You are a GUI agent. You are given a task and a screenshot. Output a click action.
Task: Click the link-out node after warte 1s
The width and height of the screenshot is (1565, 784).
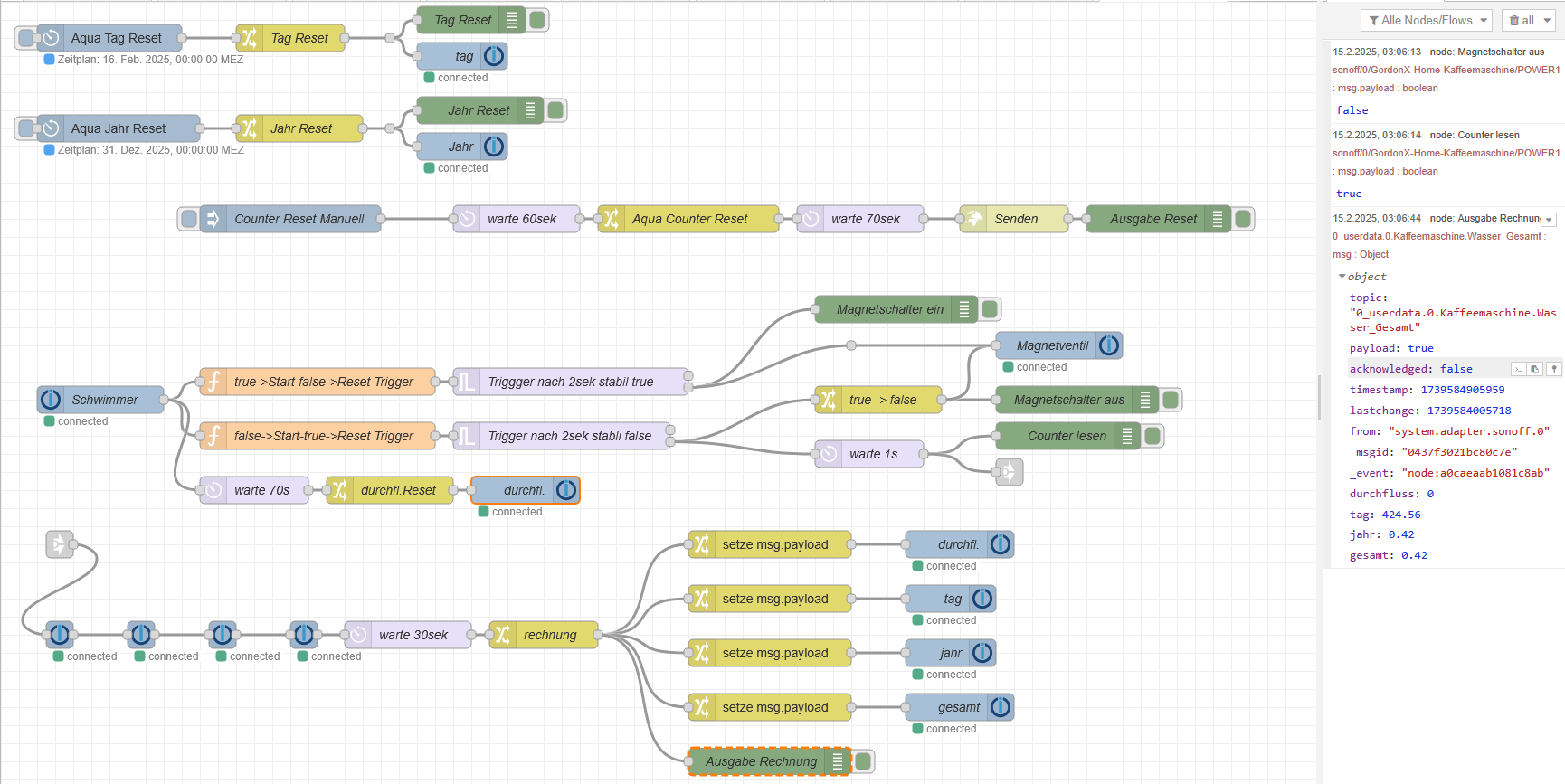click(1009, 472)
